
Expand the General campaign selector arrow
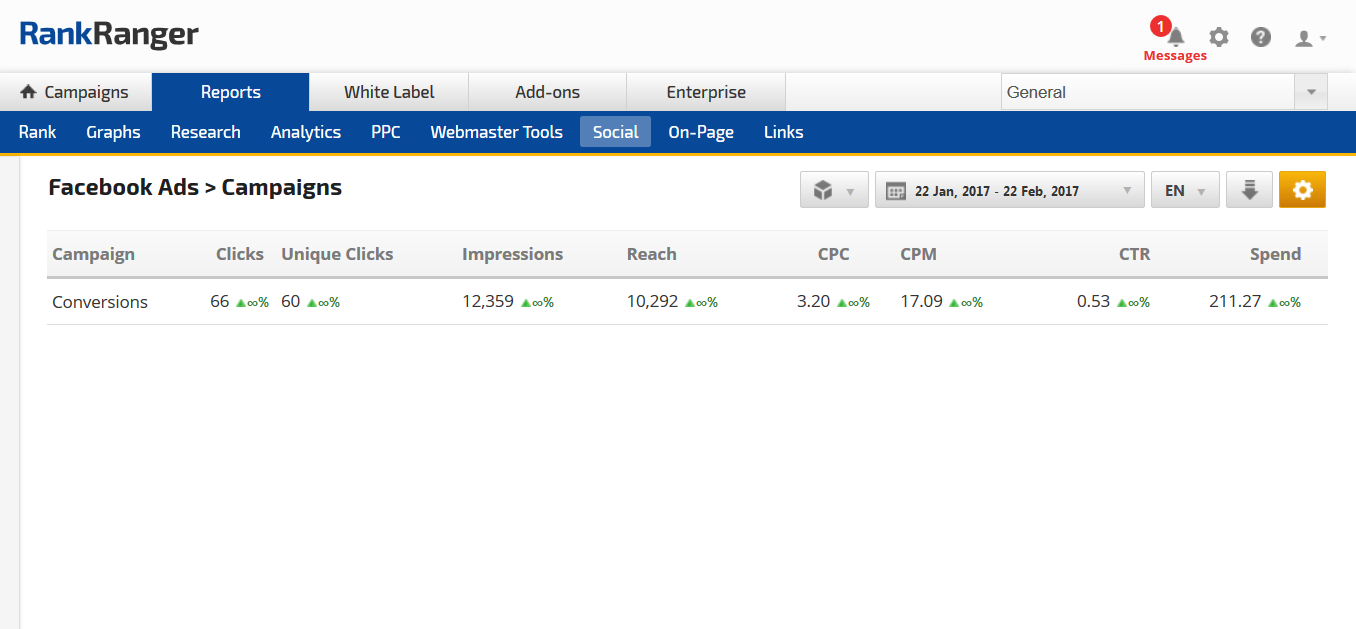(1311, 92)
